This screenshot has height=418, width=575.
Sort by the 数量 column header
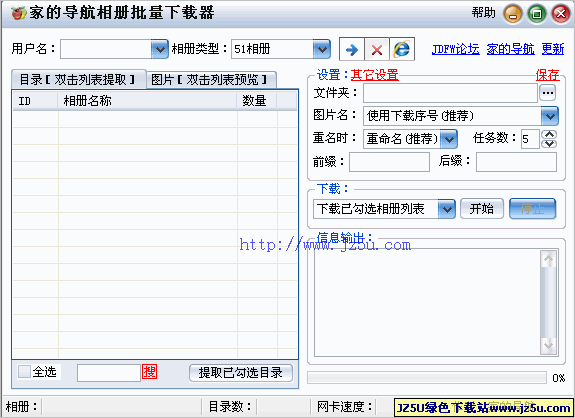click(257, 101)
